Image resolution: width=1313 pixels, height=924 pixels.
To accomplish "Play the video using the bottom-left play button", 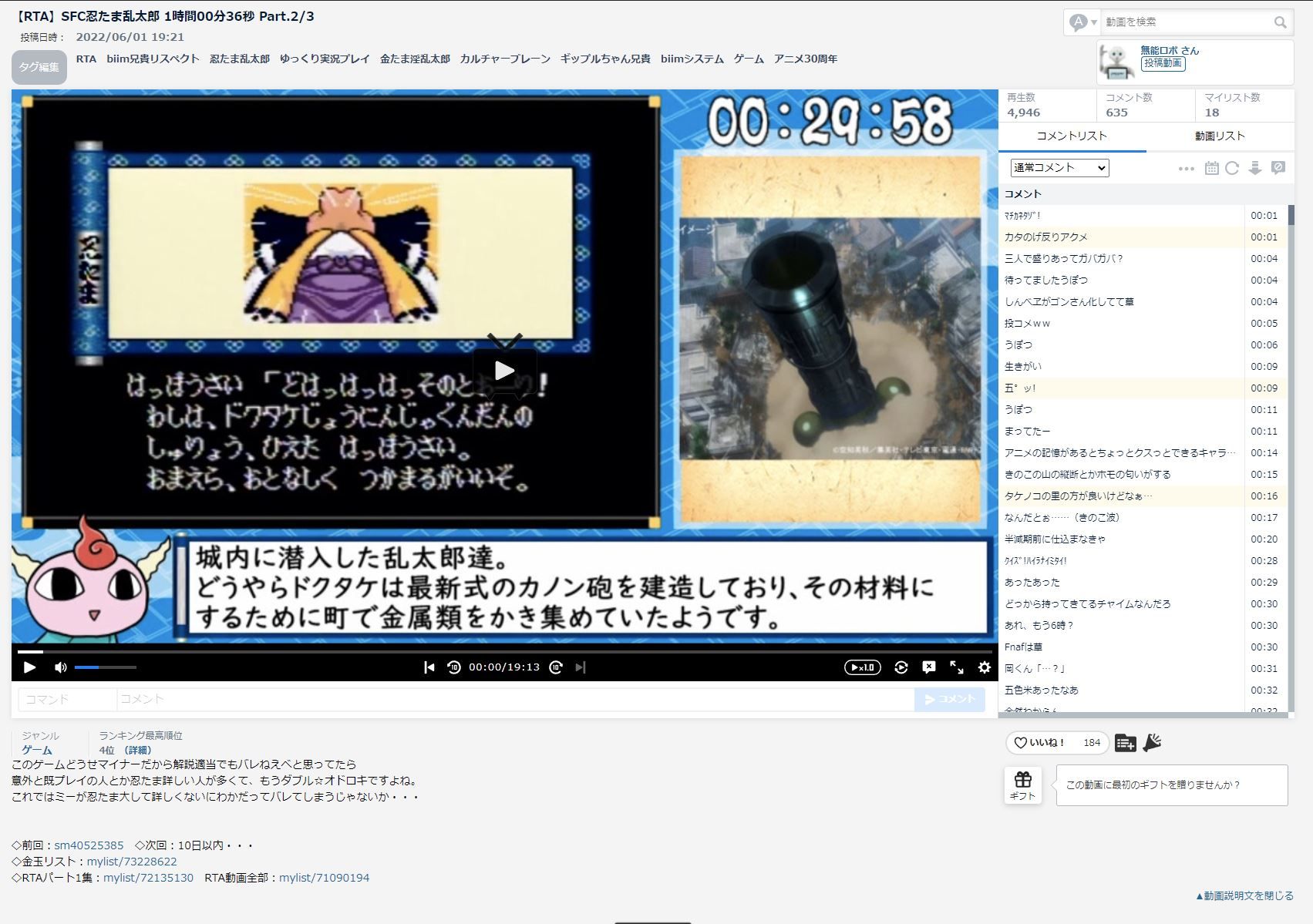I will click(x=29, y=667).
